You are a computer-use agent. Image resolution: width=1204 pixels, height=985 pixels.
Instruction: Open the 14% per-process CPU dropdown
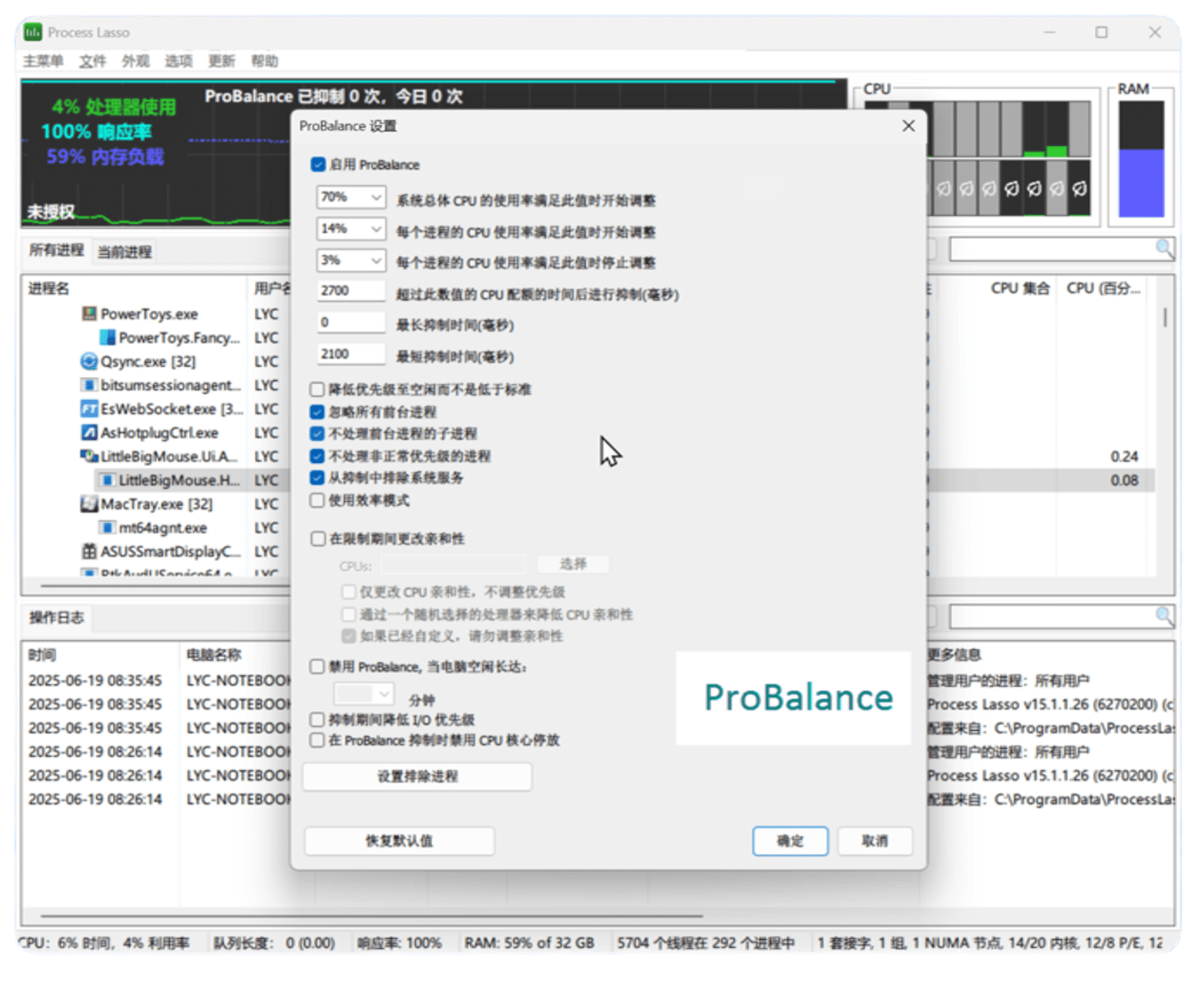[351, 229]
